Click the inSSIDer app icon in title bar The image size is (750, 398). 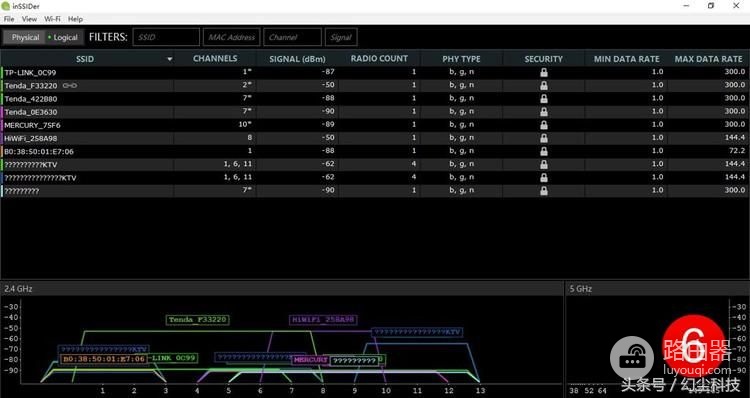6,6
